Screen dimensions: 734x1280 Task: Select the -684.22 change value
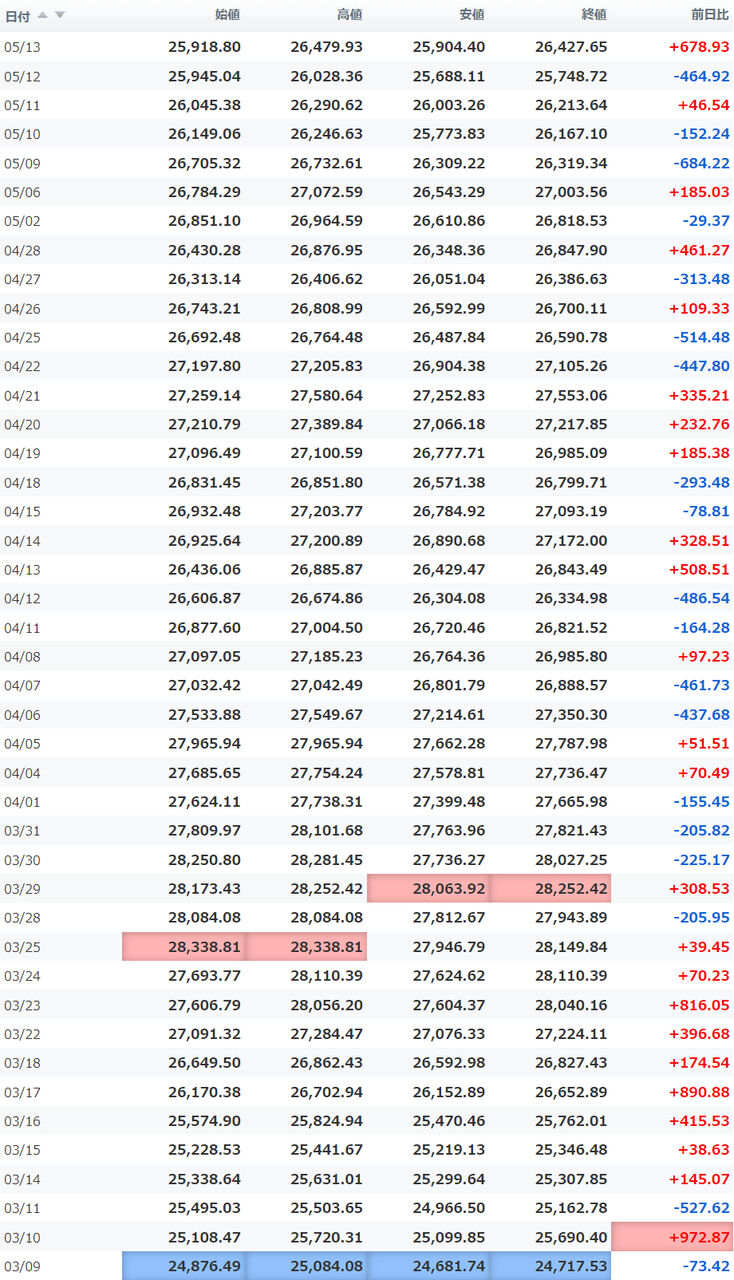click(x=701, y=163)
